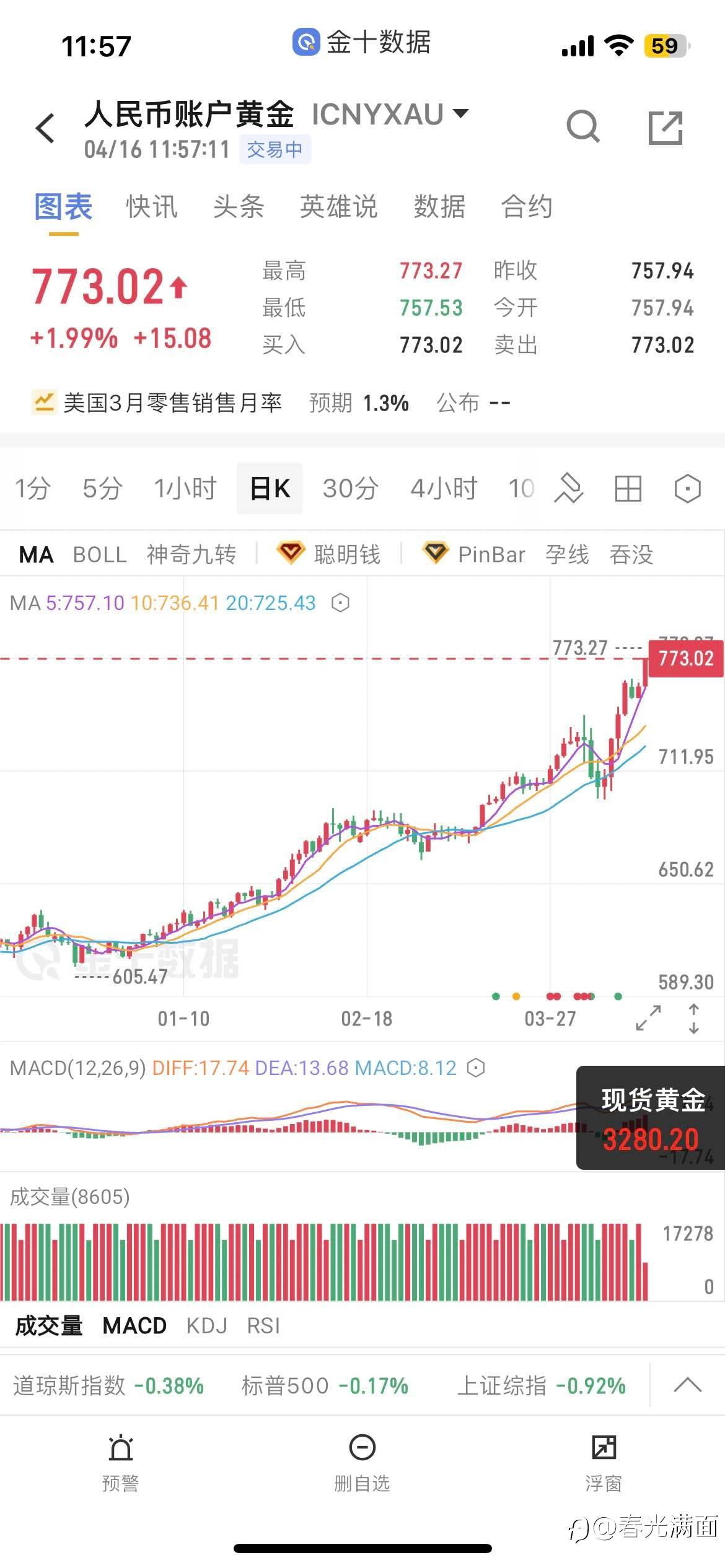Select the KDJ sub-indicator tab
The height and width of the screenshot is (1568, 725).
pyautogui.click(x=207, y=1326)
